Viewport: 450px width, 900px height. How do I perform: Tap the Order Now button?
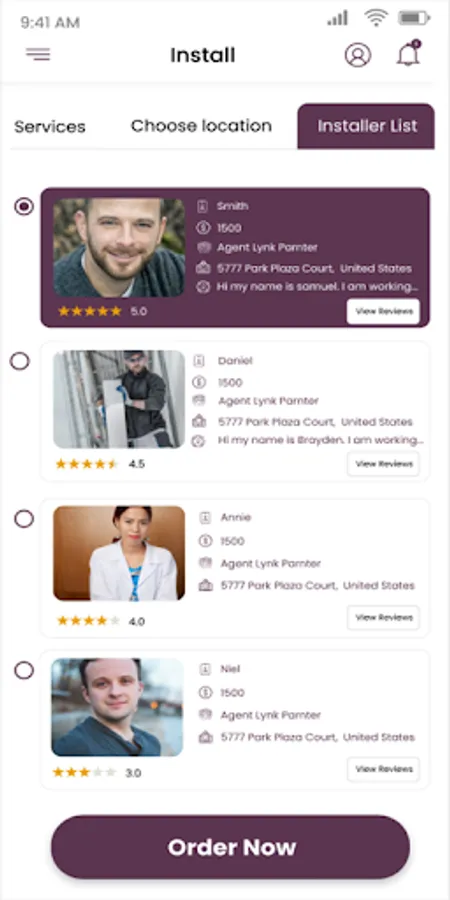coord(231,847)
